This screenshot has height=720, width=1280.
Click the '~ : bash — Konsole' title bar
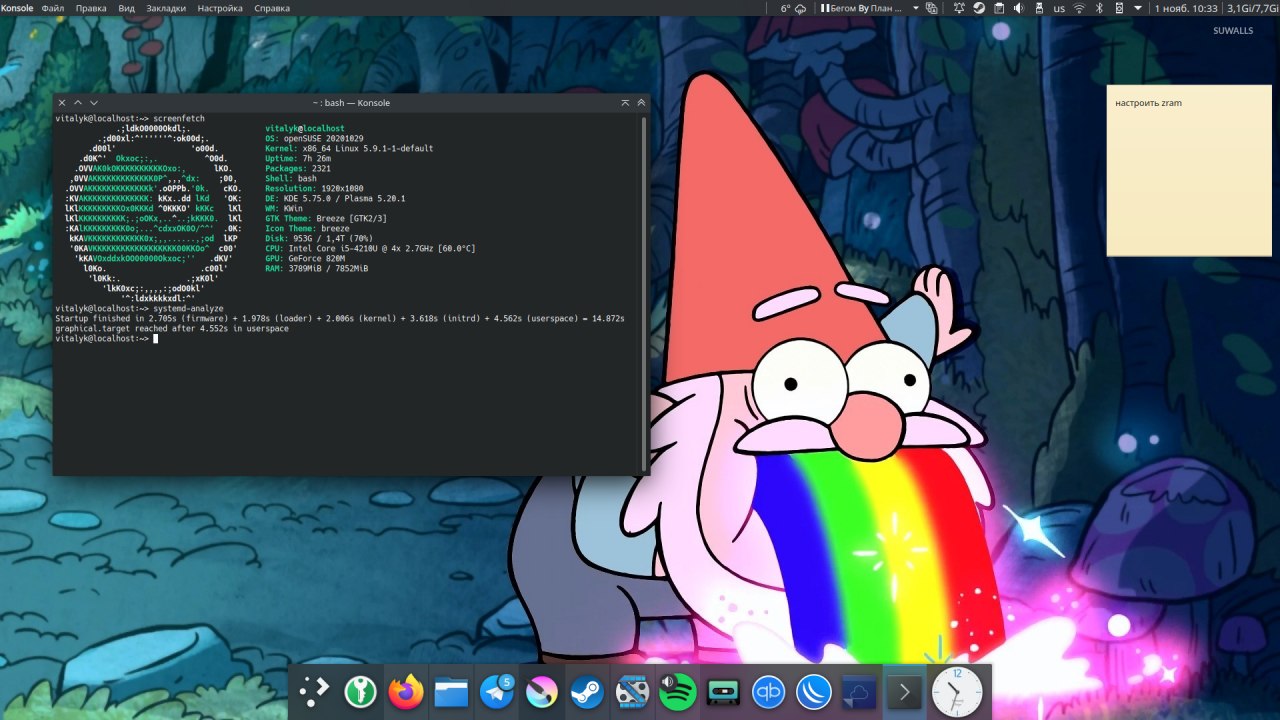(350, 103)
